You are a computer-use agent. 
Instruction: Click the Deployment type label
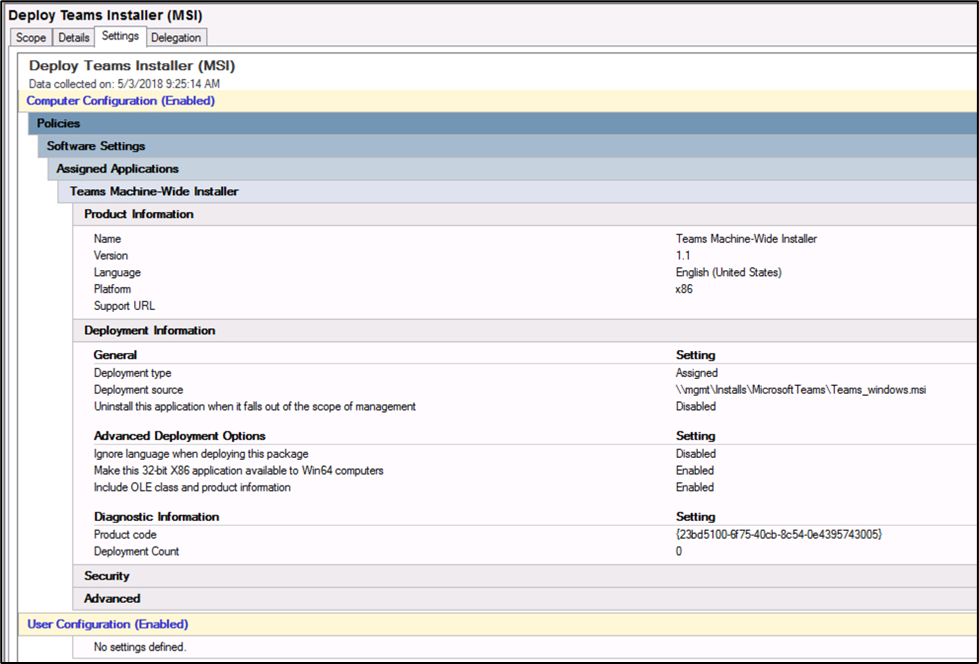132,373
